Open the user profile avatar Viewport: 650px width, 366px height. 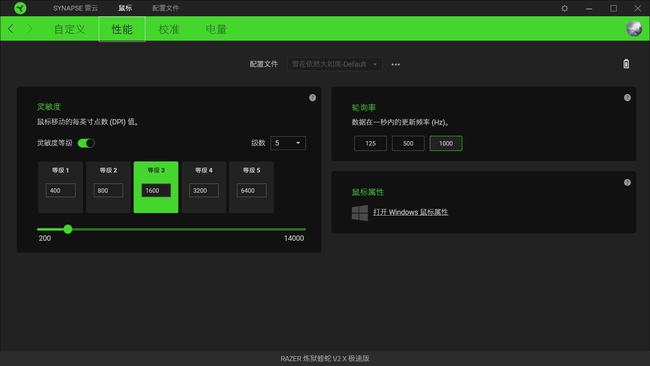634,29
